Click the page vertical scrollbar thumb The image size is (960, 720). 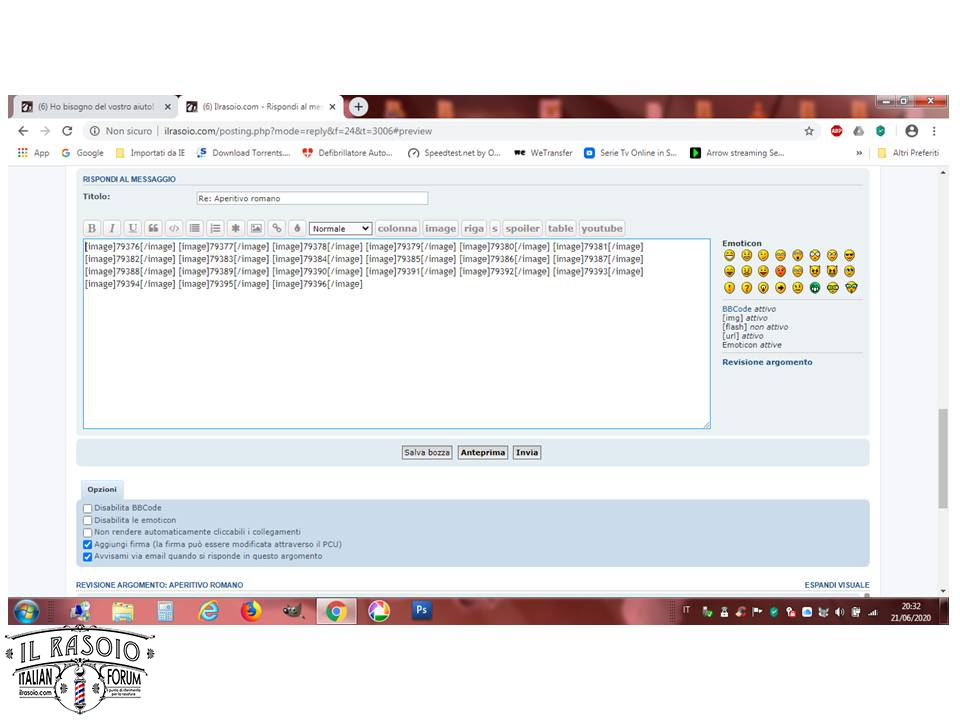(x=943, y=458)
